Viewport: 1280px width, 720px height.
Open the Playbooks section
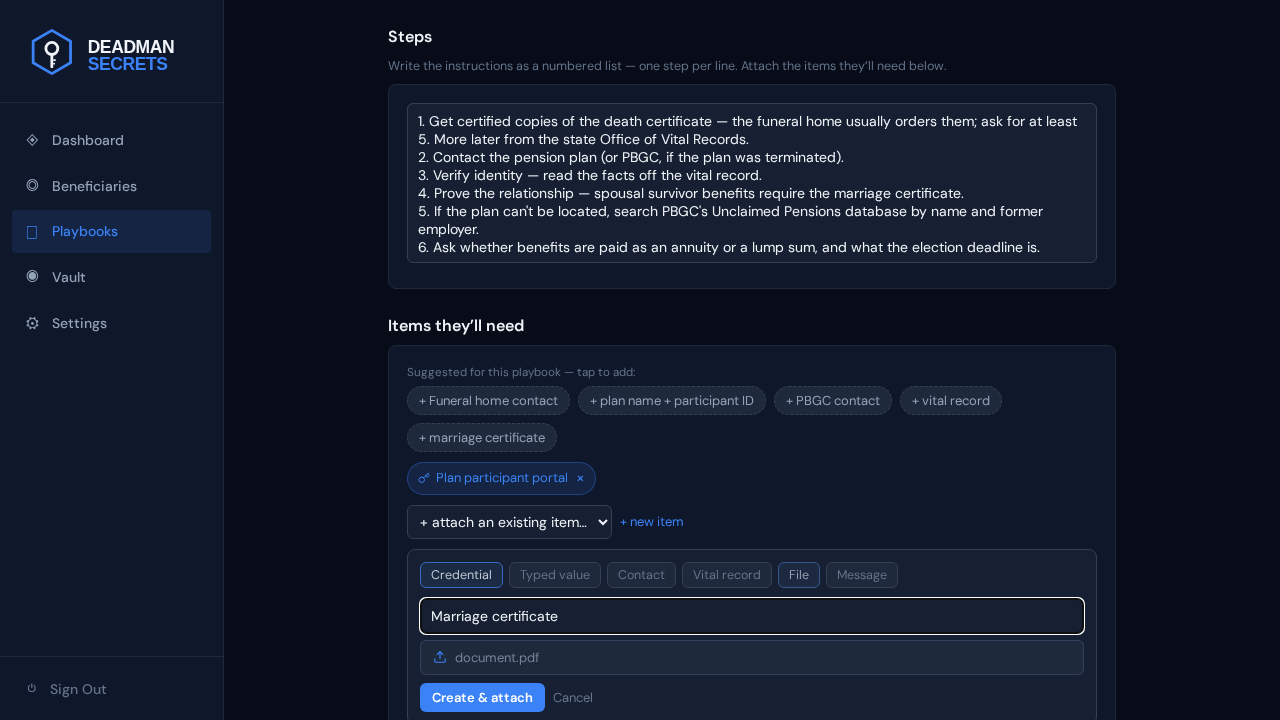(111, 231)
